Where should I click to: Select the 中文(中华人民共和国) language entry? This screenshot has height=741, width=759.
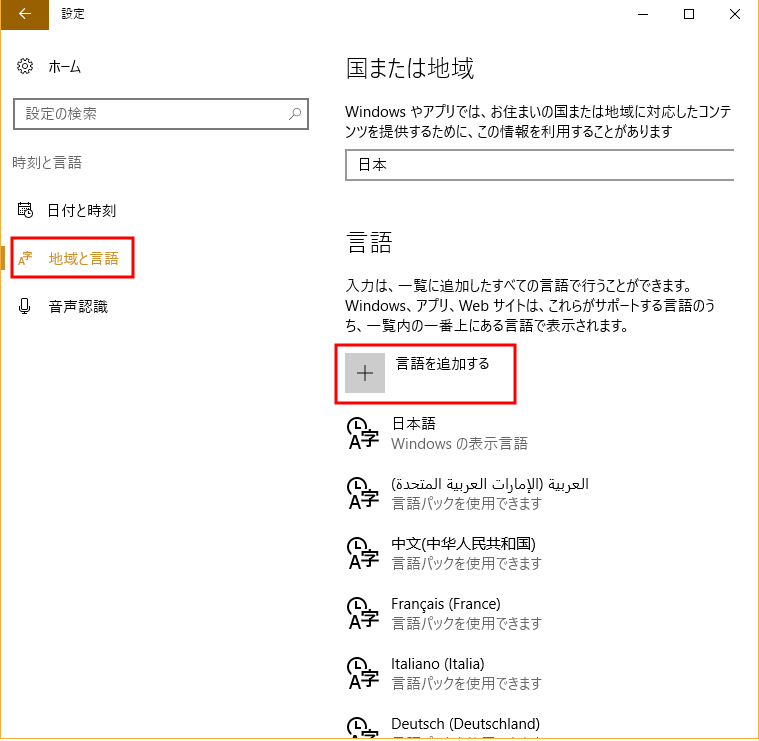coord(464,553)
